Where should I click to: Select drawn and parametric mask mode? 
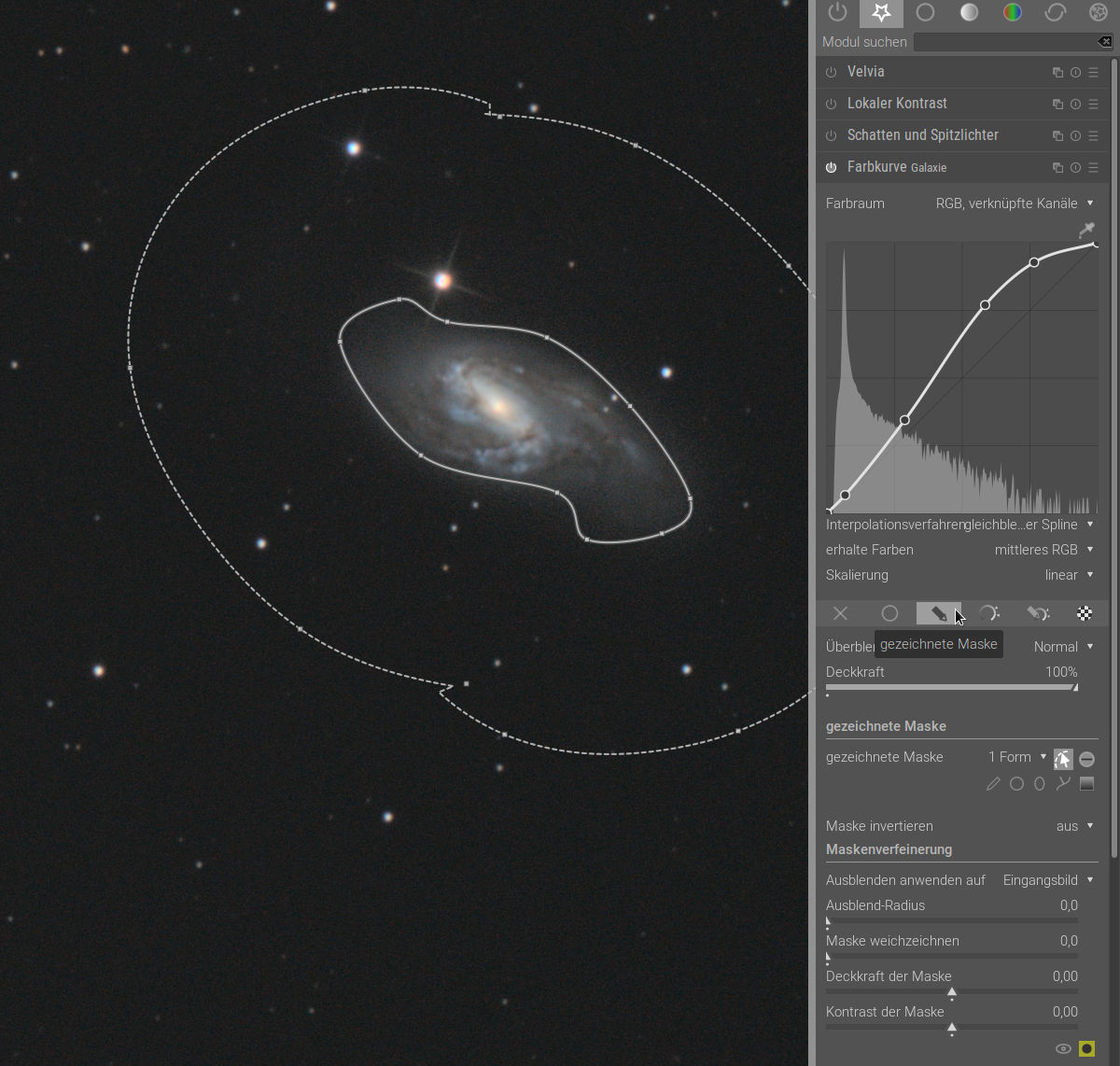point(1037,613)
